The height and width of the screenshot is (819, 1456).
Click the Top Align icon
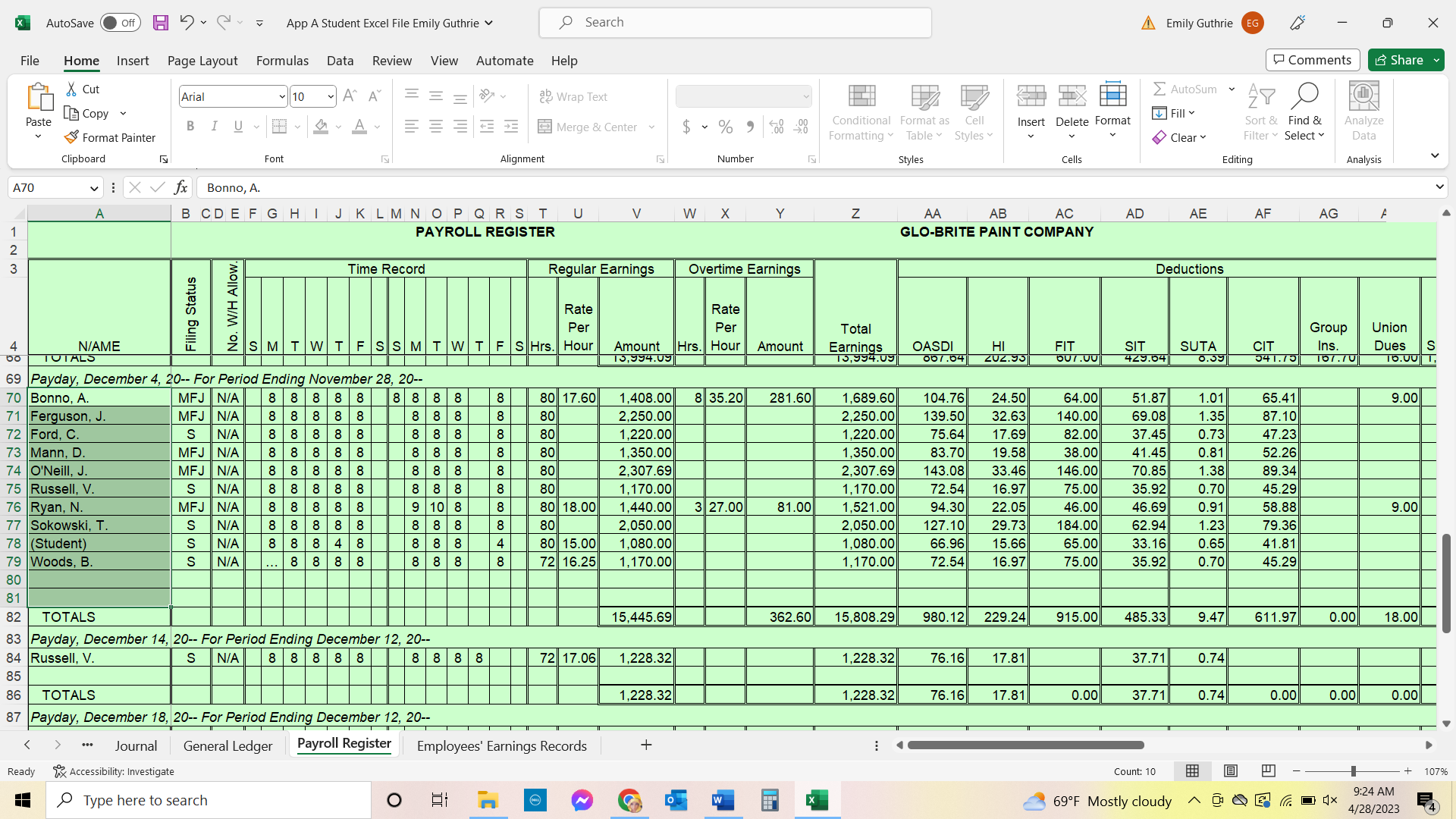point(411,96)
